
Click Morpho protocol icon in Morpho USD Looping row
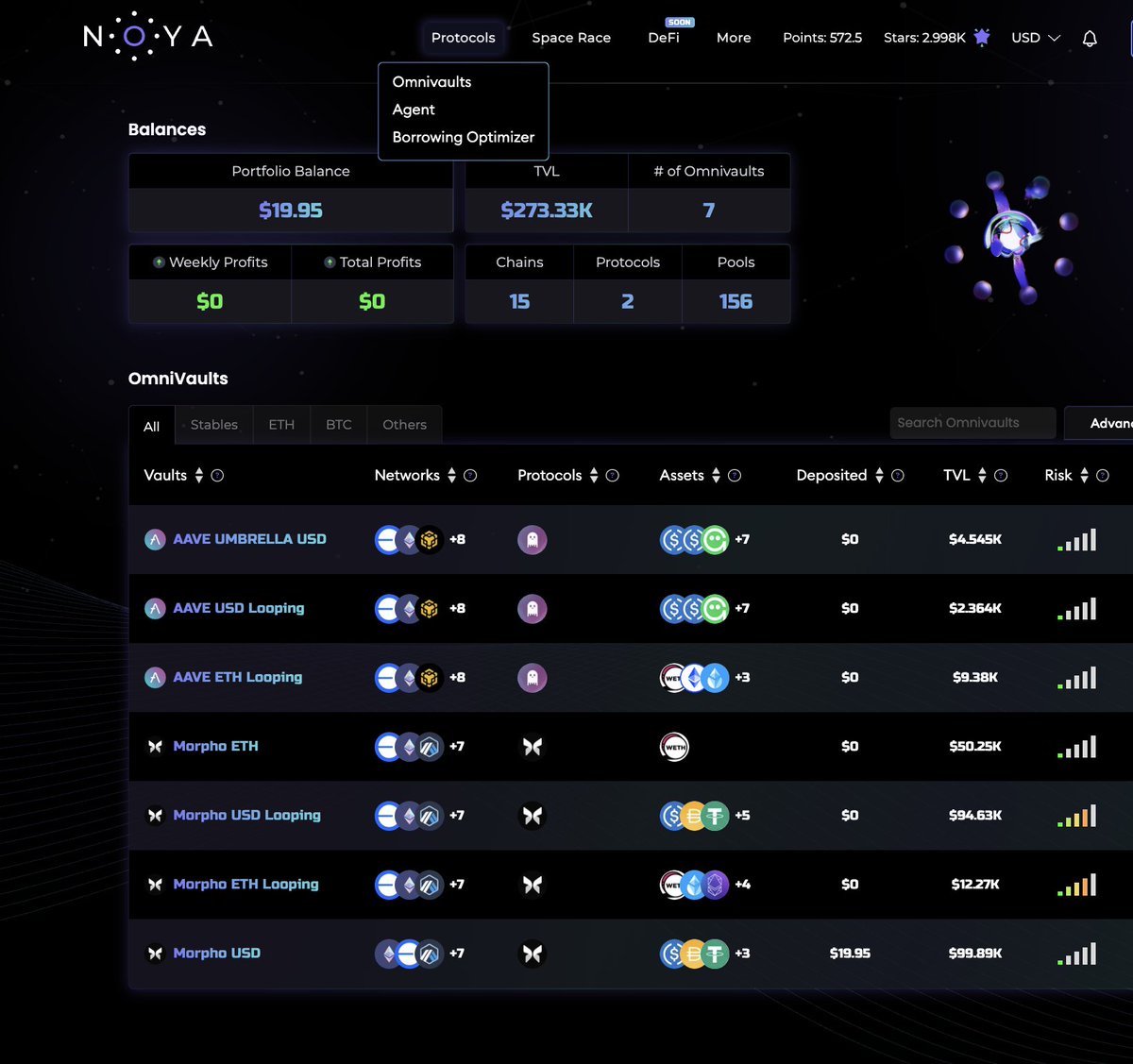click(x=533, y=816)
